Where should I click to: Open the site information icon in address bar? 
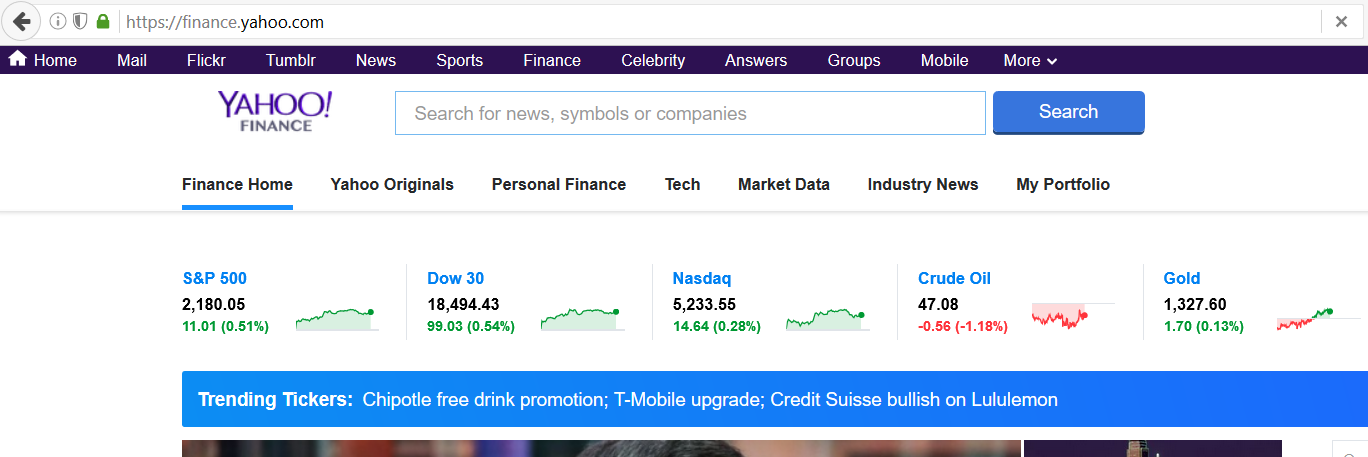[x=58, y=21]
